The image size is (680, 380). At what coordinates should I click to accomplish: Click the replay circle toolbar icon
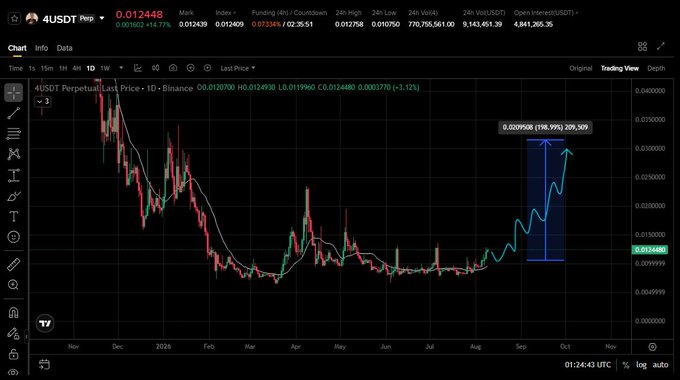(x=207, y=68)
